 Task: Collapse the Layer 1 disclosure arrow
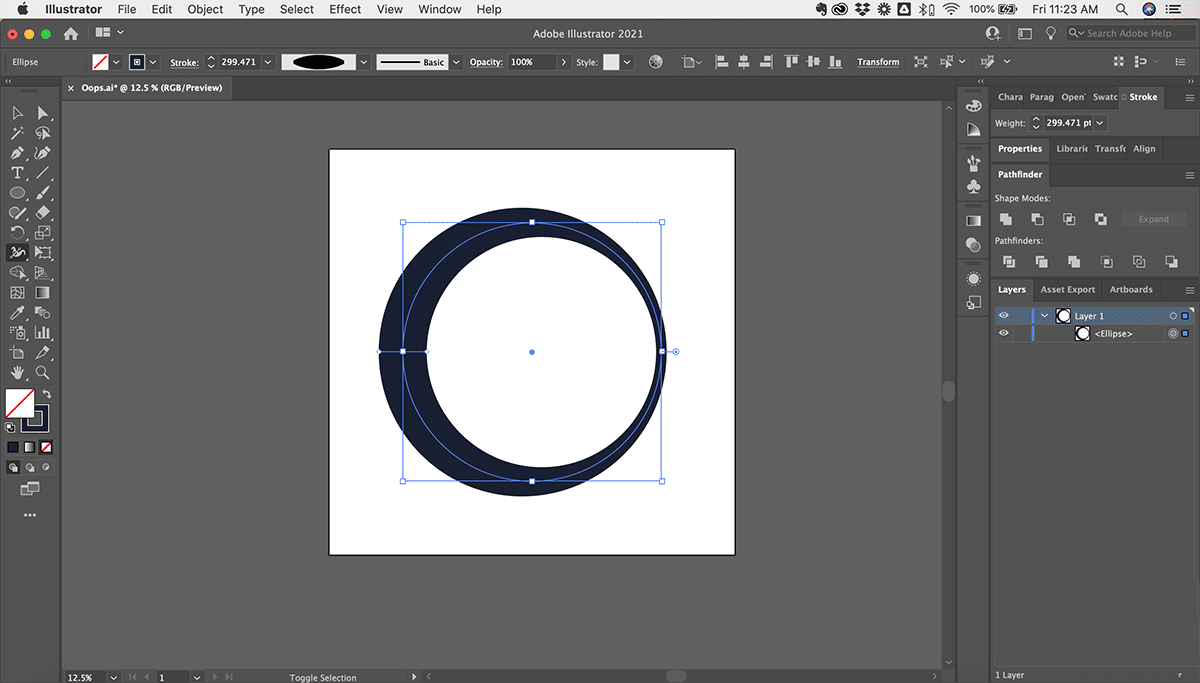(1045, 316)
